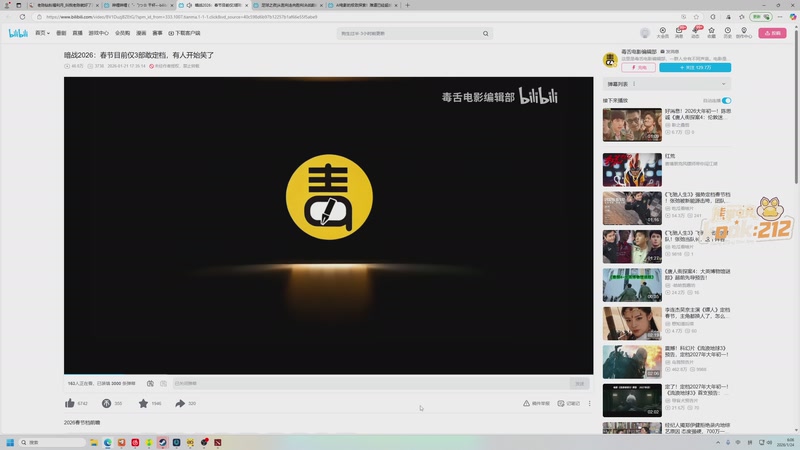Open the 红包 recommended video thumbnail
The width and height of the screenshot is (800, 450).
(632, 170)
